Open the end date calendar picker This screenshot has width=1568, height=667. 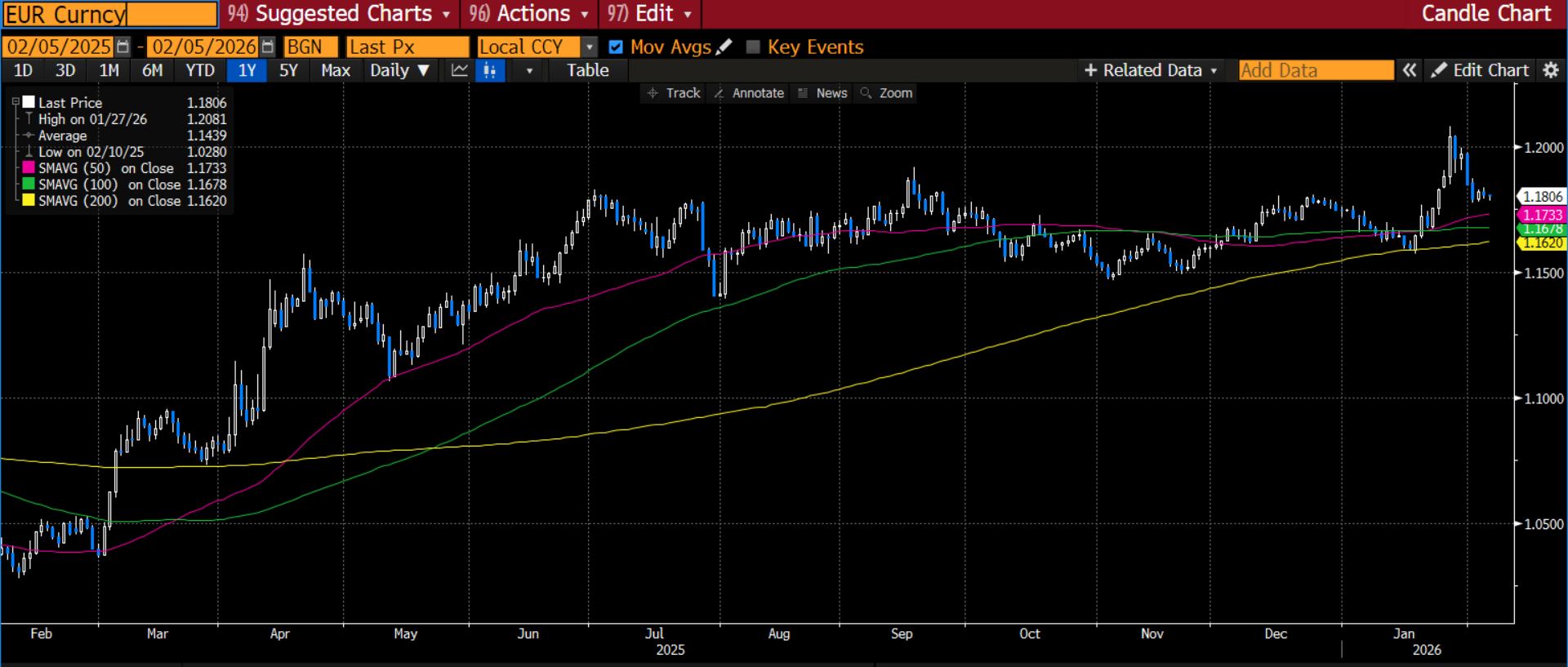[267, 47]
